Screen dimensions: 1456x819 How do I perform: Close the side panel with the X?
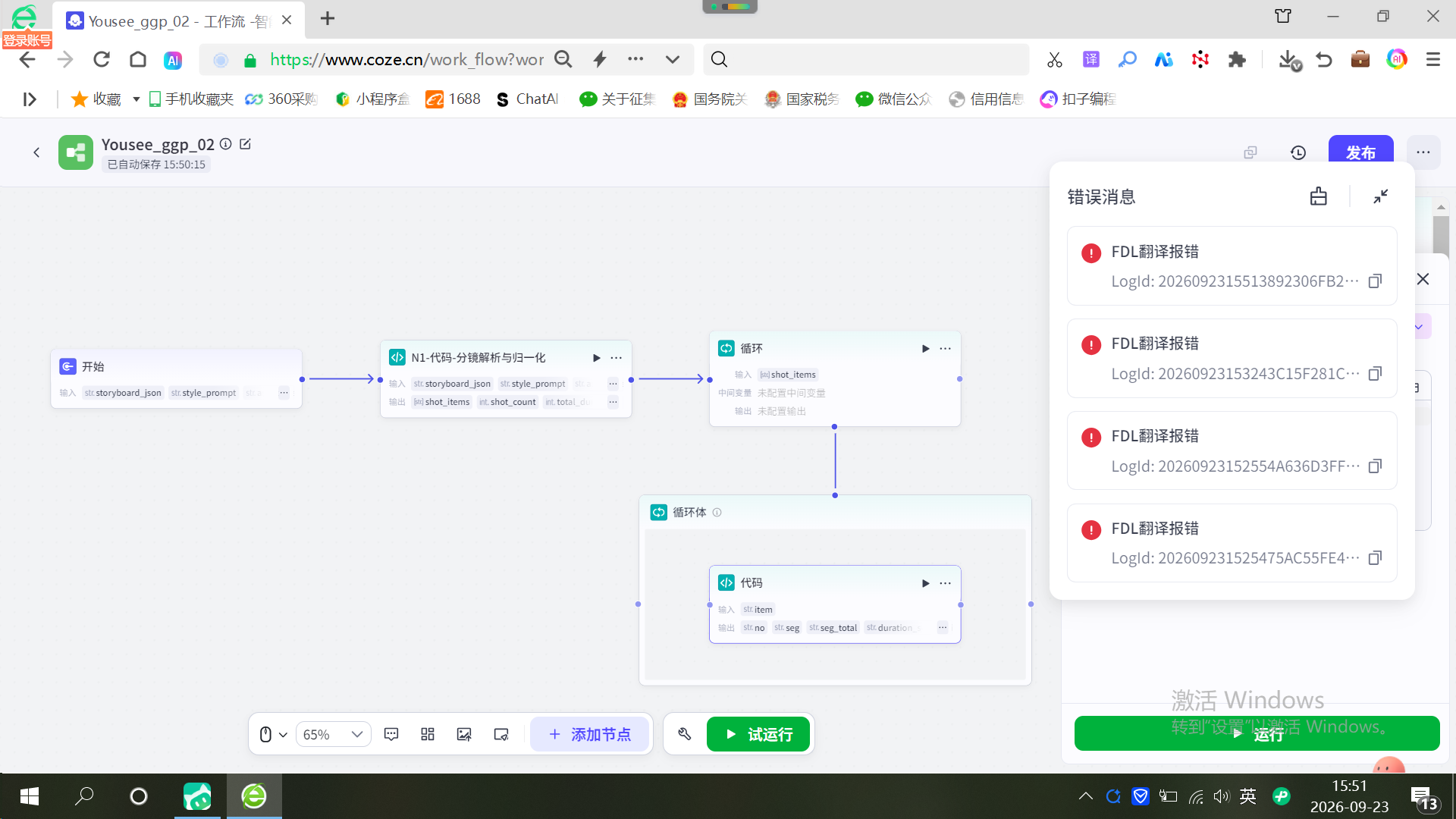point(1423,279)
